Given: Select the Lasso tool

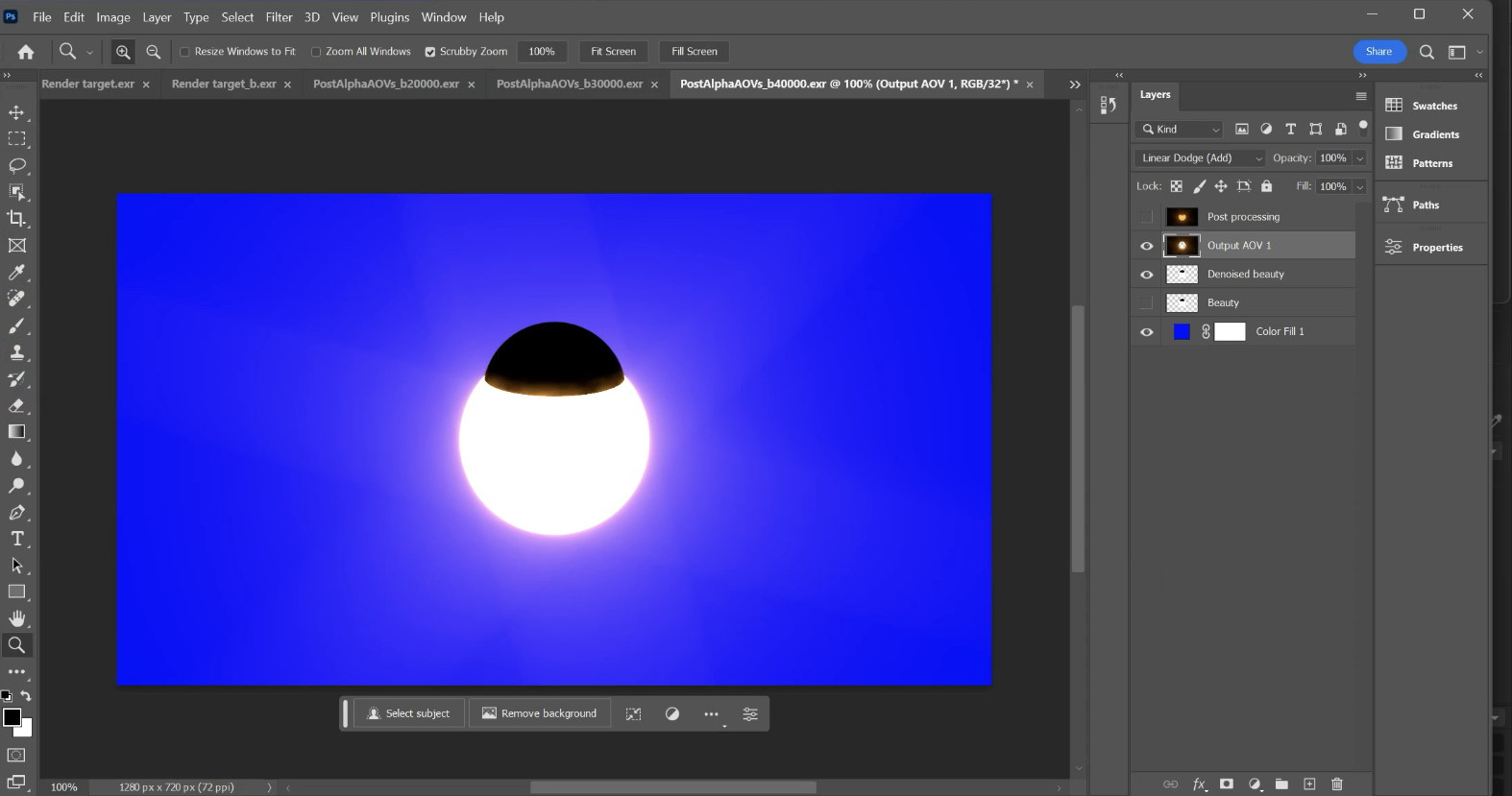Looking at the screenshot, I should [x=16, y=165].
